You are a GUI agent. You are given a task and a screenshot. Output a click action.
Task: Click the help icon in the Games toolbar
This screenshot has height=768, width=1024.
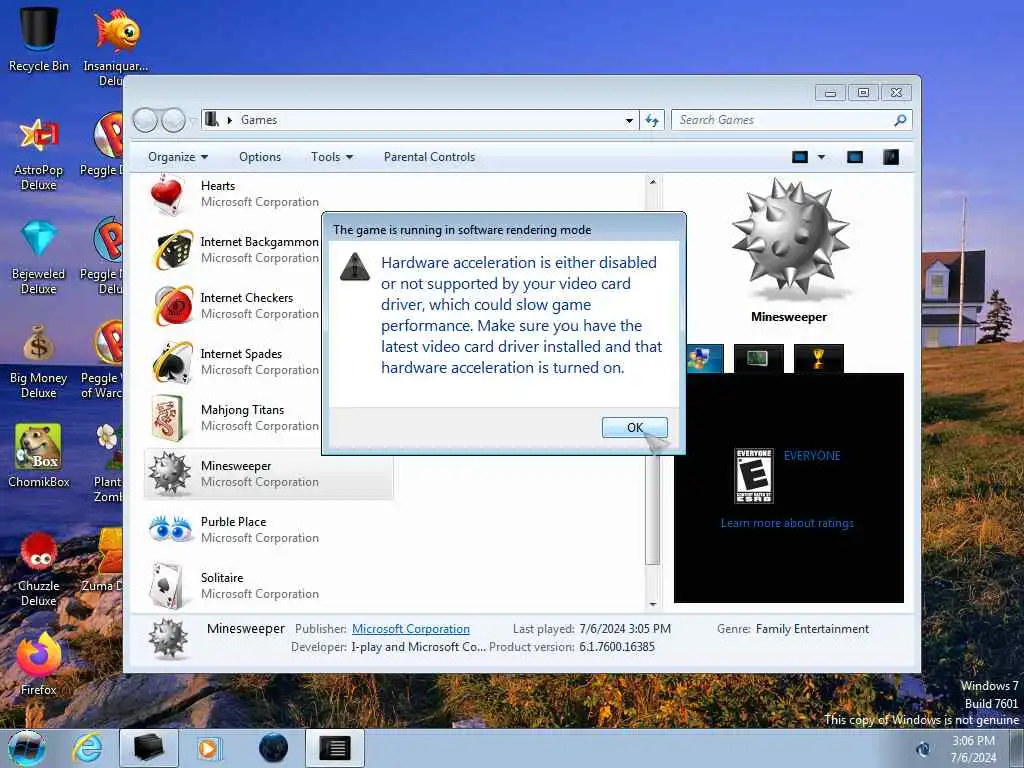(x=891, y=157)
